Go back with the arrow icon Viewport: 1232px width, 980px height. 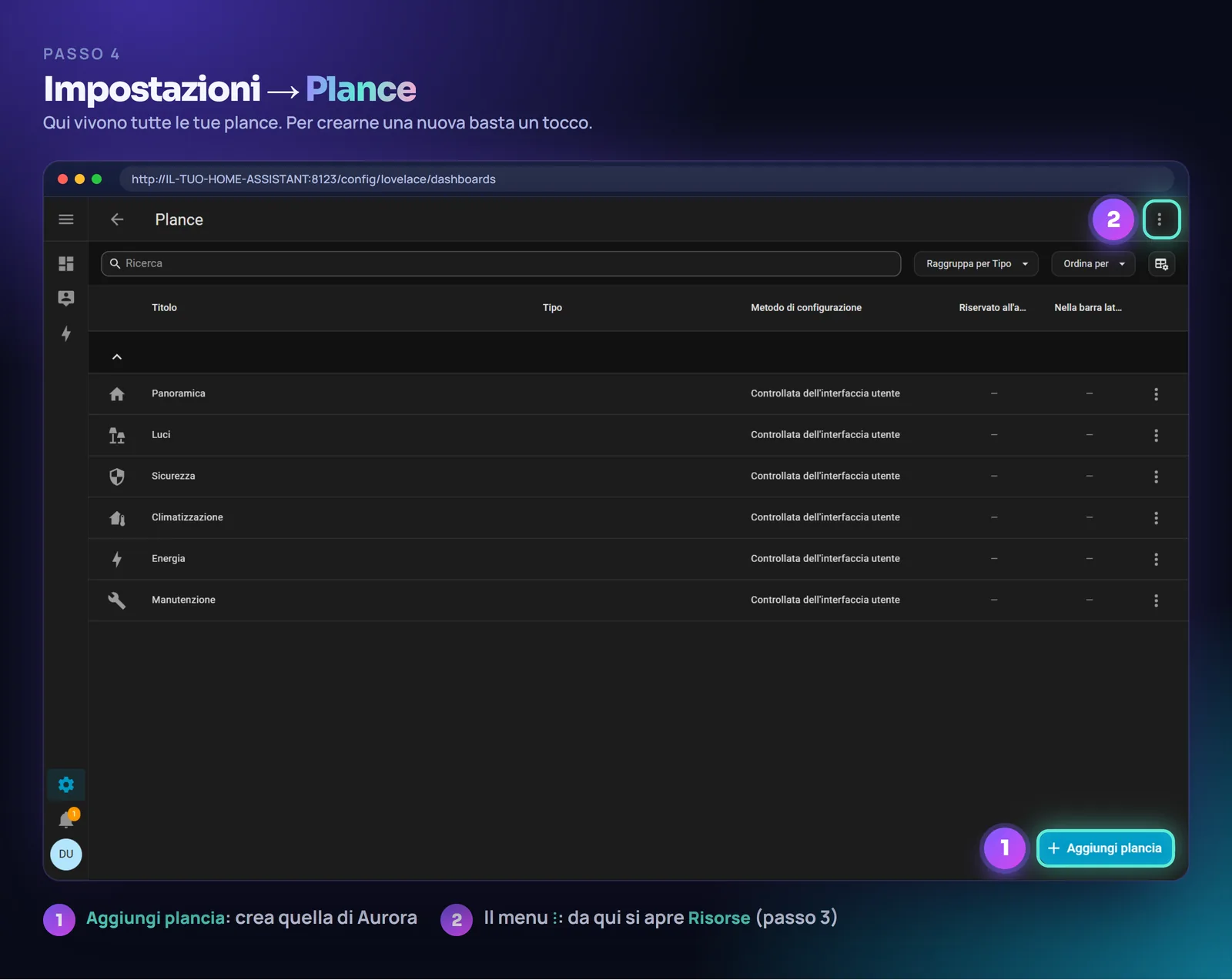[x=117, y=219]
